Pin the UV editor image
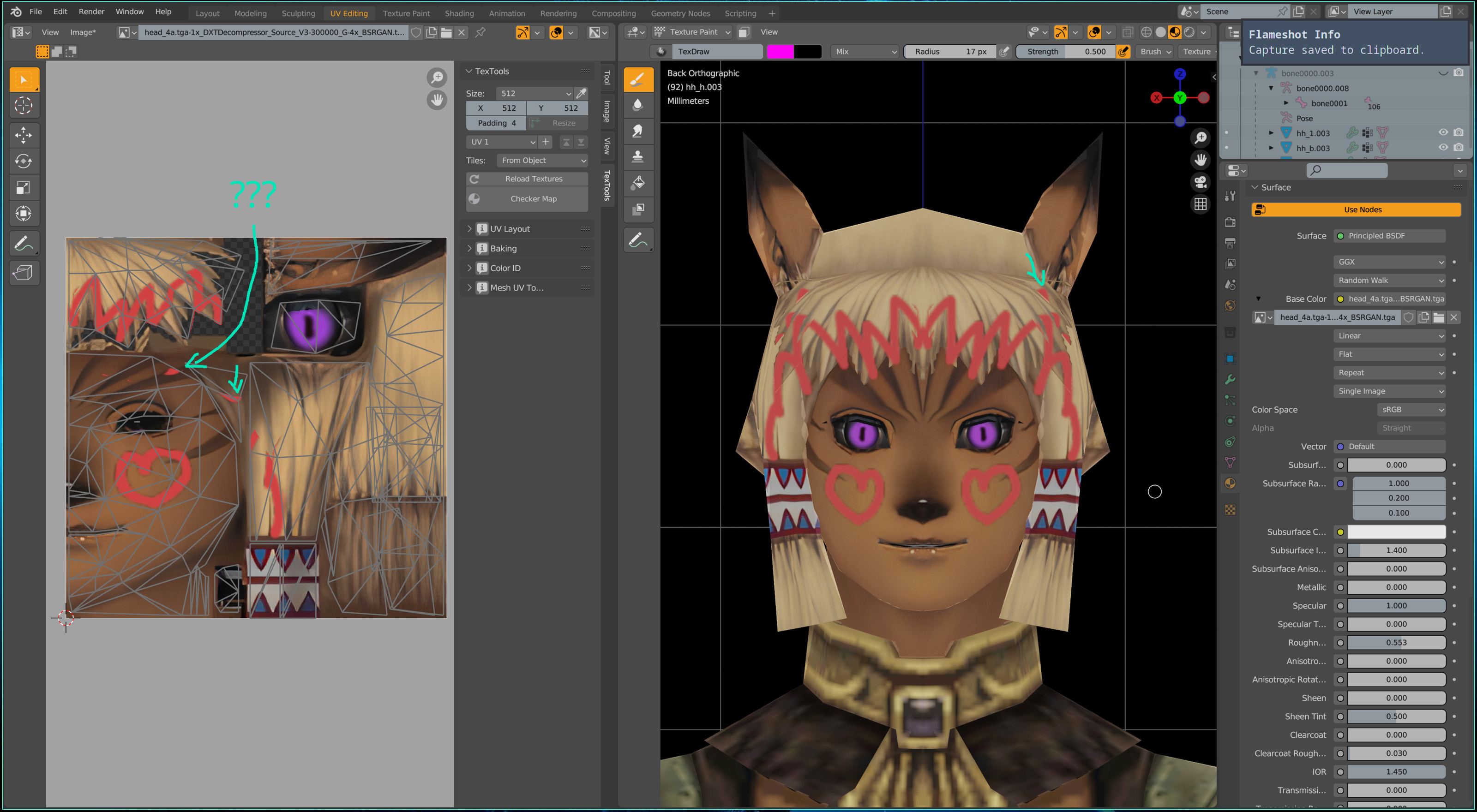The width and height of the screenshot is (1477, 812). tap(480, 32)
